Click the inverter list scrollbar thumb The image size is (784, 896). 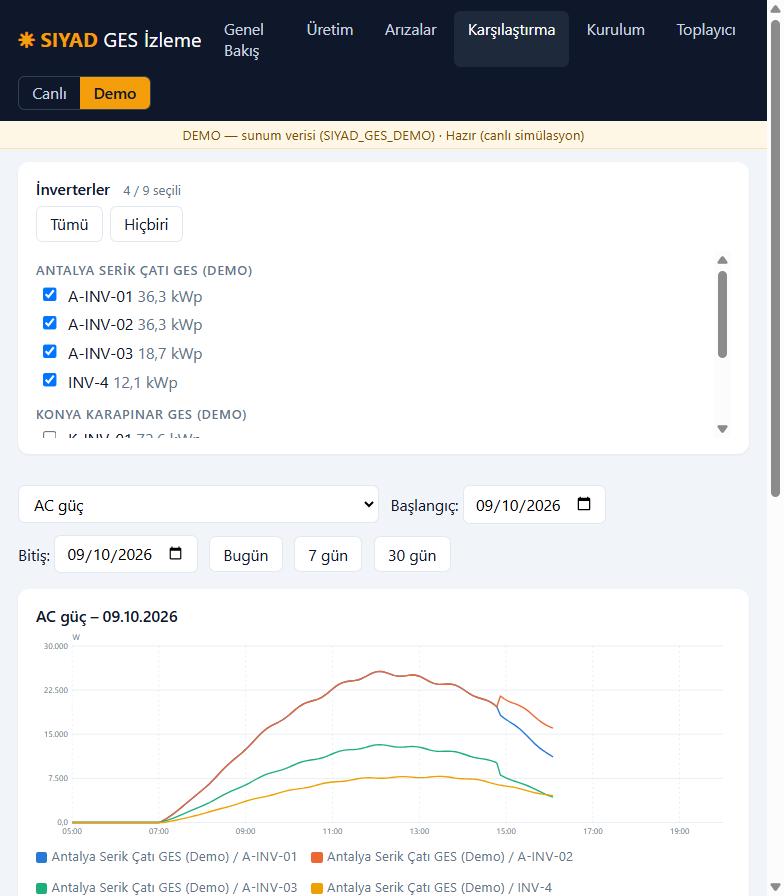pos(722,314)
